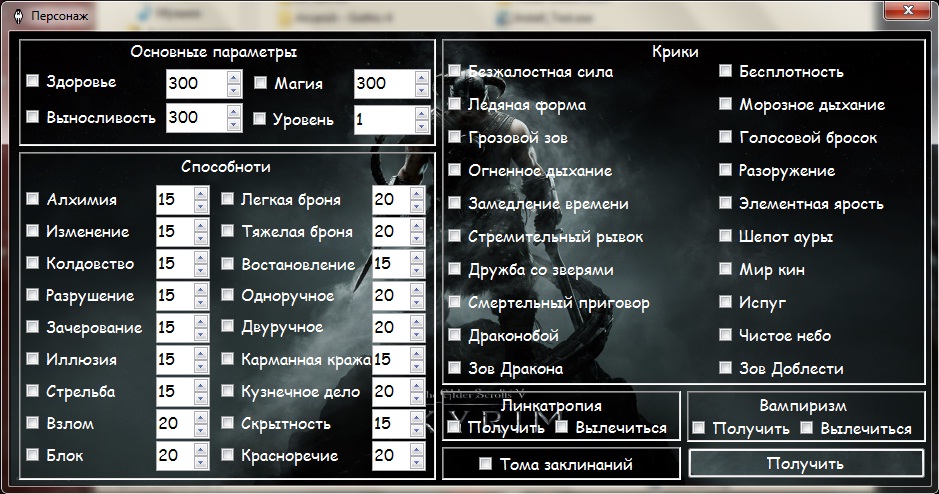Viewport: 939px width, 494px height.
Task: Select the Безжалостная сила shout
Action: pos(455,71)
